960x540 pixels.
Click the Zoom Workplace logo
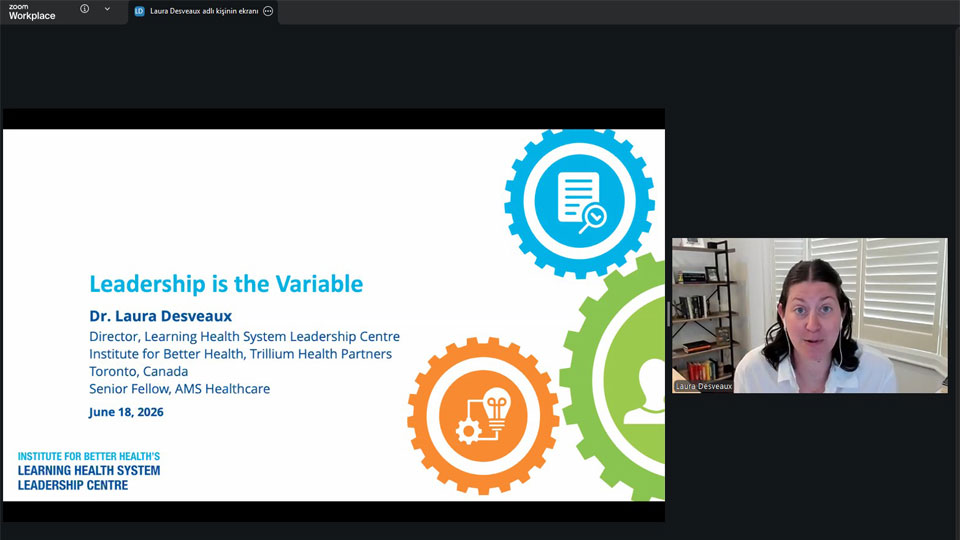coord(32,12)
